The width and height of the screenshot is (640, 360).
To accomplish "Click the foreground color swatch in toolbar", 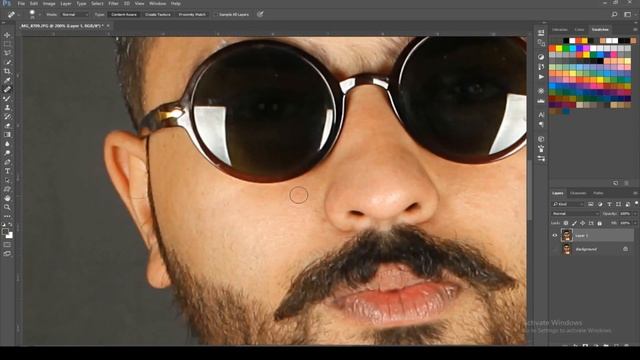I will point(5,232).
